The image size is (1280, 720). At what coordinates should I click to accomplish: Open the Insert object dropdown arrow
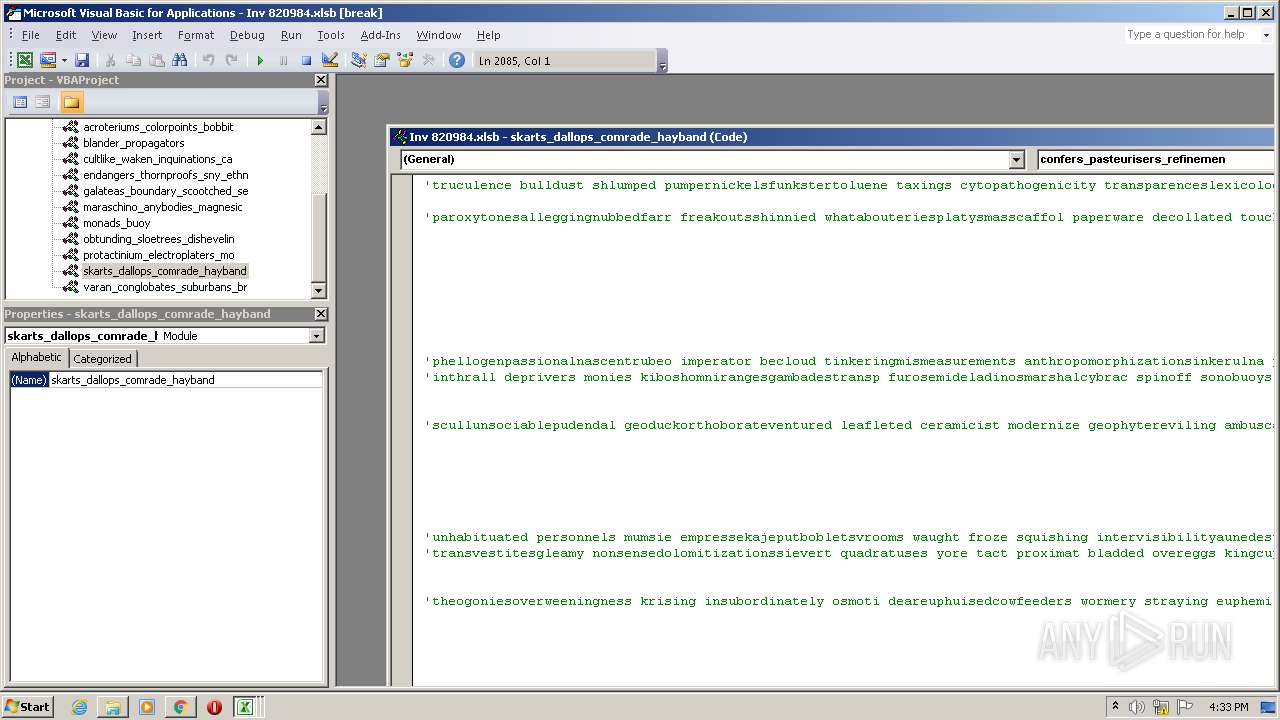coord(64,60)
